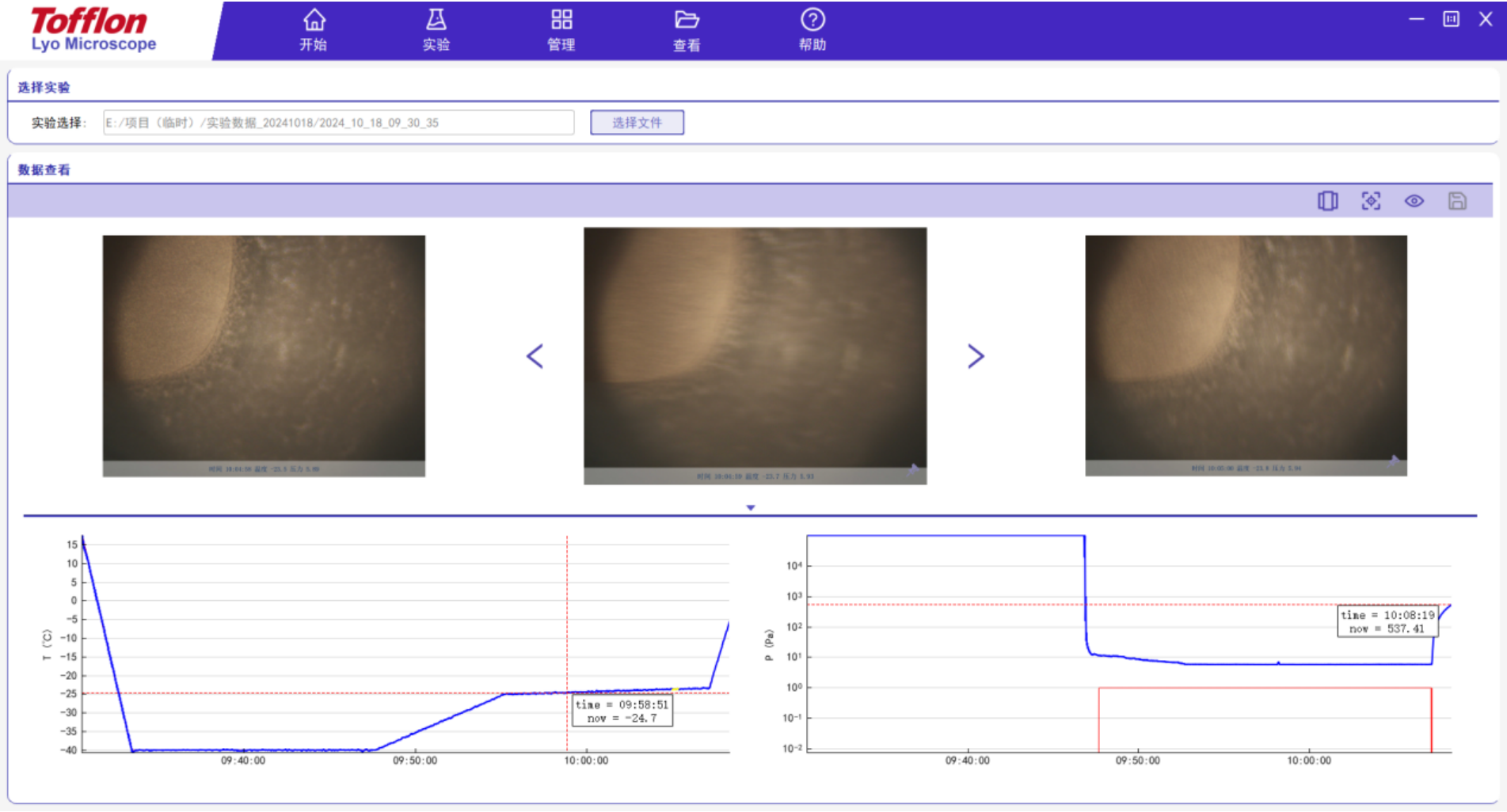Image resolution: width=1507 pixels, height=812 pixels.
Task: Click the pressure chart's 10:08:19 time tooltip
Action: (x=1387, y=621)
